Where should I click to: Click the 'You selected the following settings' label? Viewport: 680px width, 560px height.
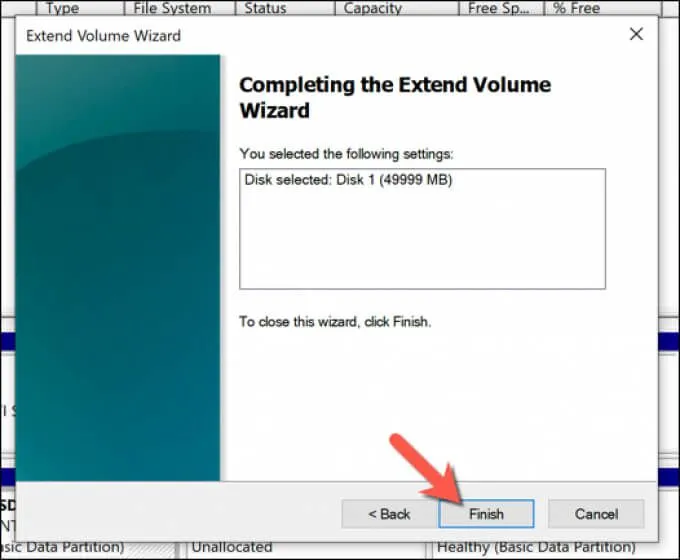pyautogui.click(x=346, y=153)
